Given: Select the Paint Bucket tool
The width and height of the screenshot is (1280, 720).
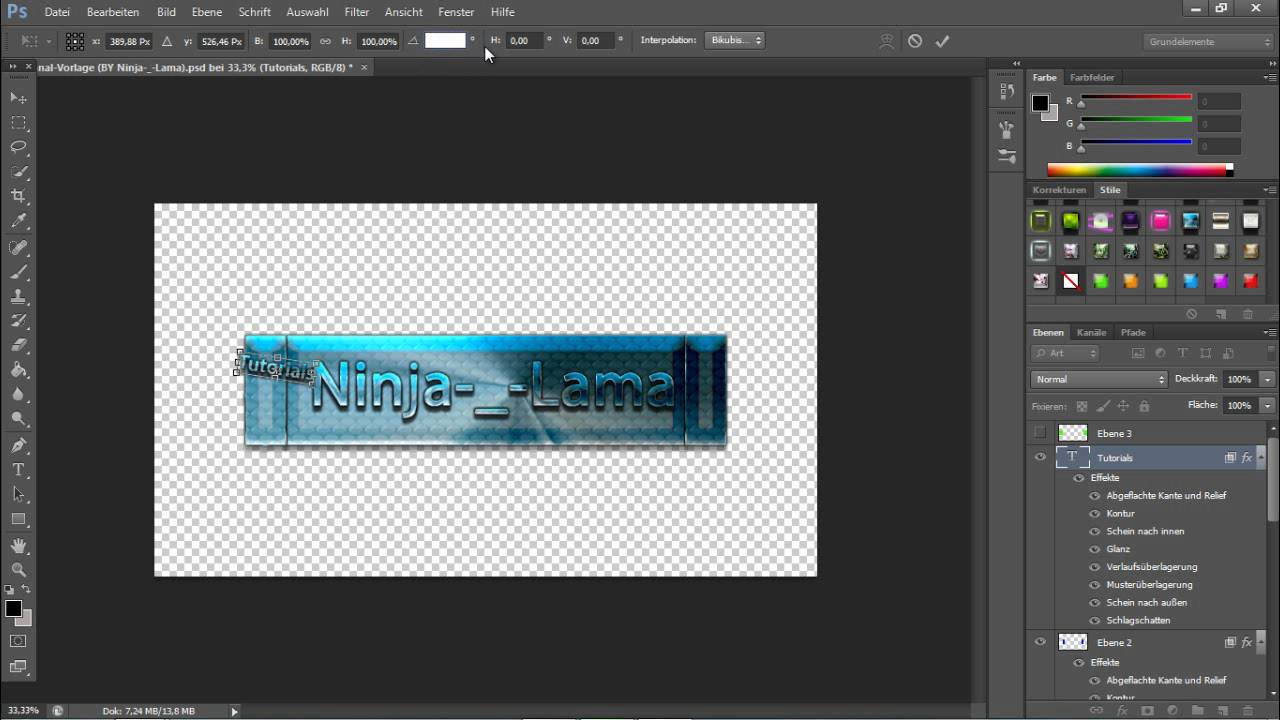Looking at the screenshot, I should pyautogui.click(x=19, y=371).
